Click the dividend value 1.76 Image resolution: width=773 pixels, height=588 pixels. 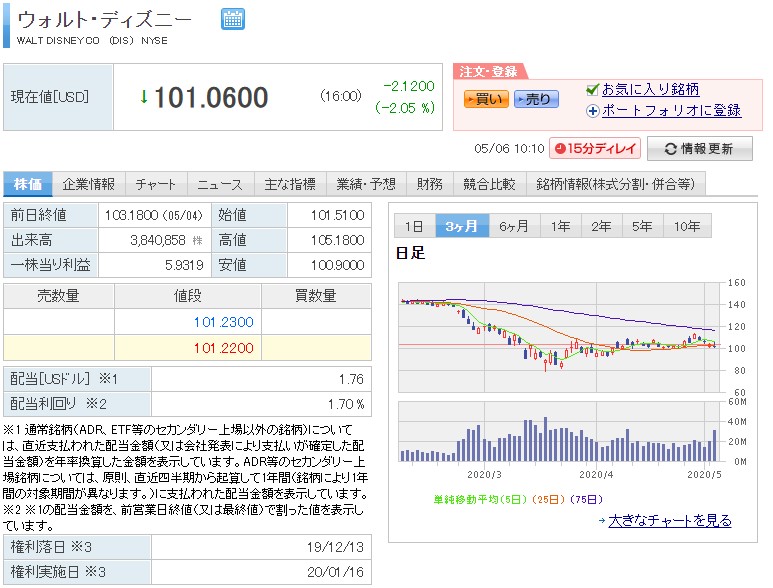351,380
